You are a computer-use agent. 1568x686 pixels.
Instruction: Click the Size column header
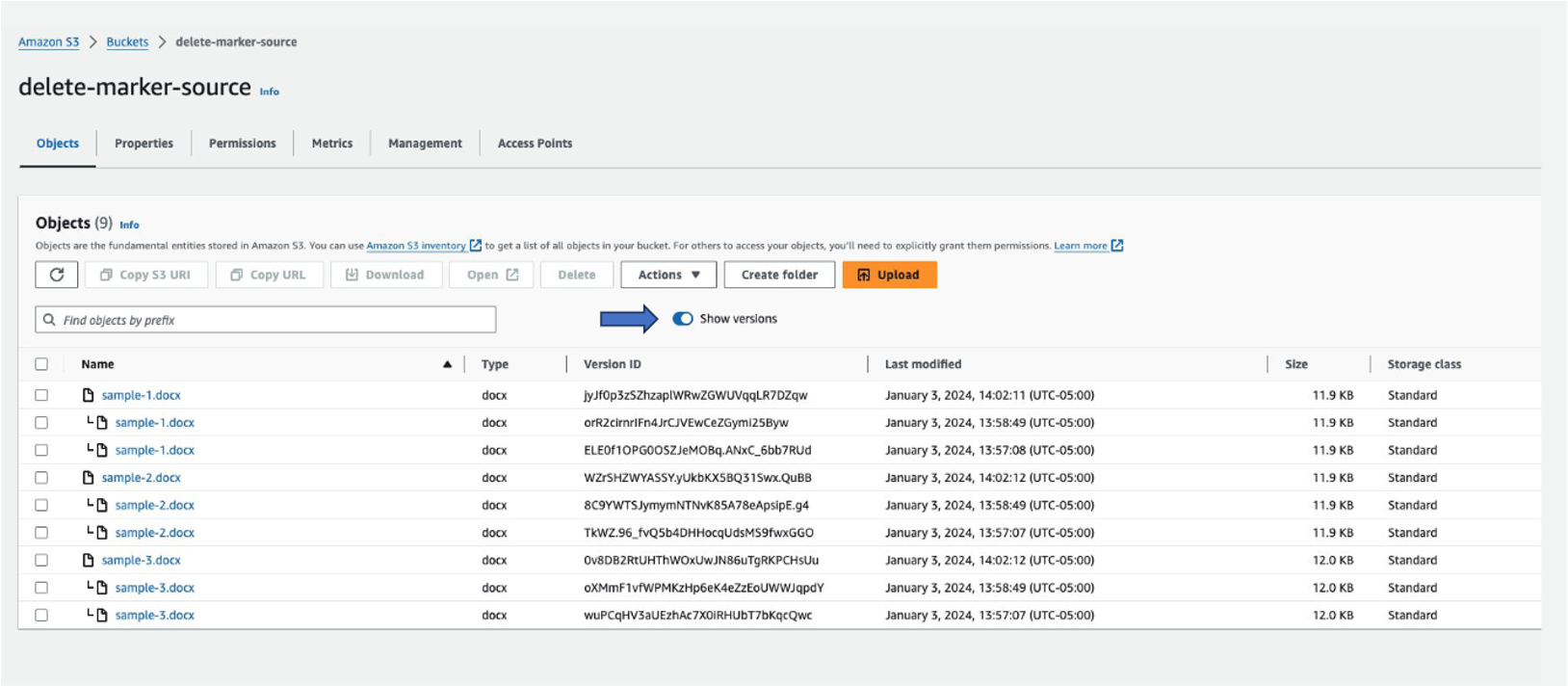click(1296, 364)
